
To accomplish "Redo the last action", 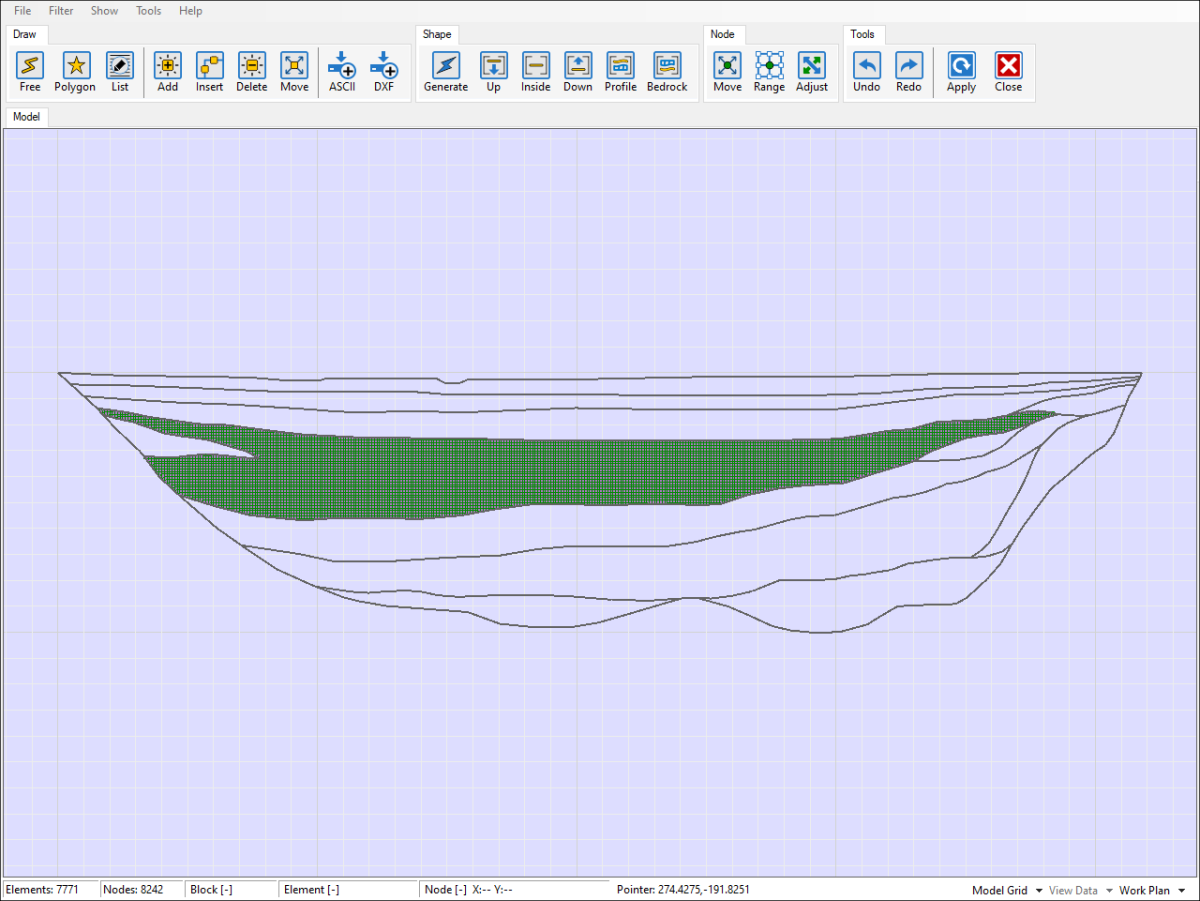I will click(909, 73).
